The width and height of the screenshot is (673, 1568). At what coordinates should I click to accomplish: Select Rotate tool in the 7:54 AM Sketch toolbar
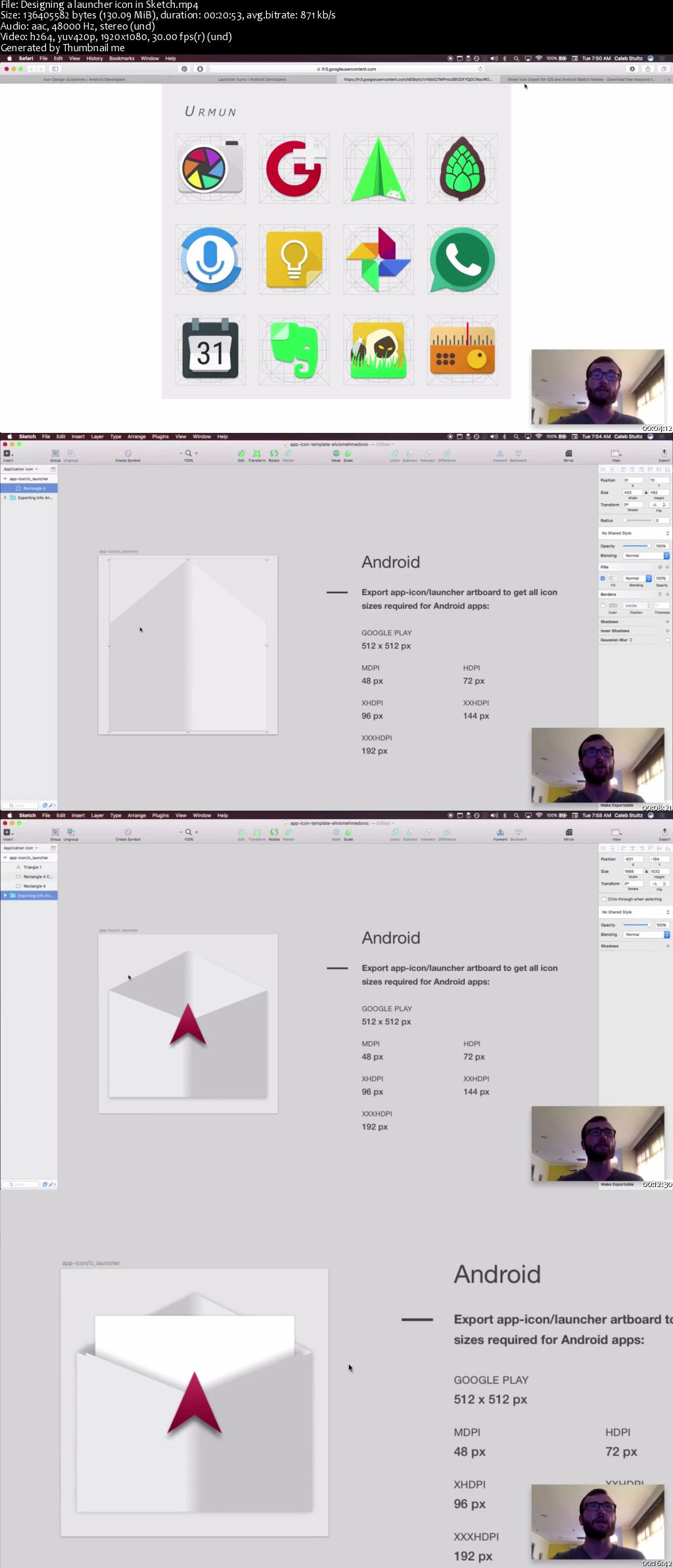pos(274,455)
